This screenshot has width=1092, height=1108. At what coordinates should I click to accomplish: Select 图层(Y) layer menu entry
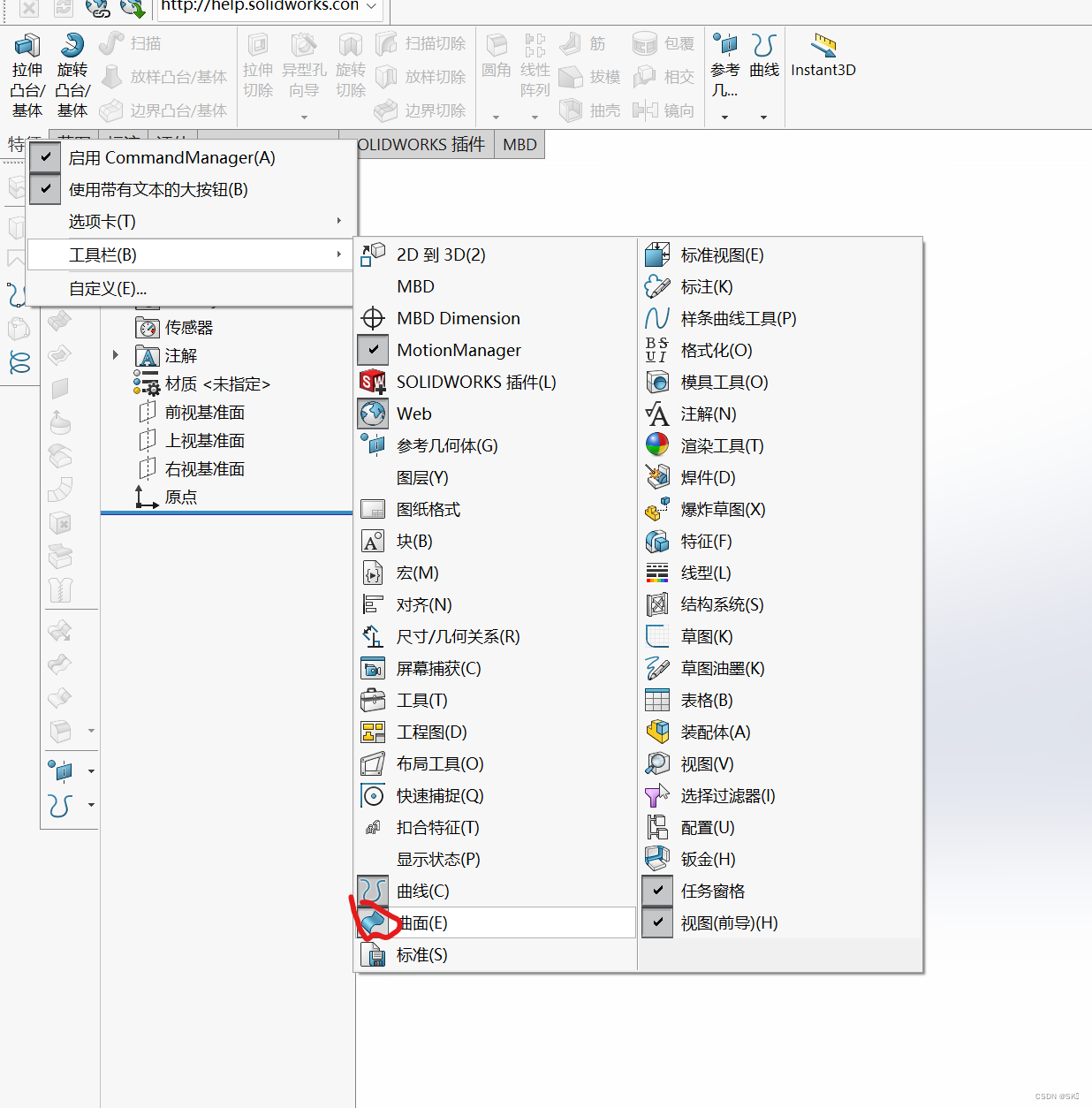pos(495,477)
